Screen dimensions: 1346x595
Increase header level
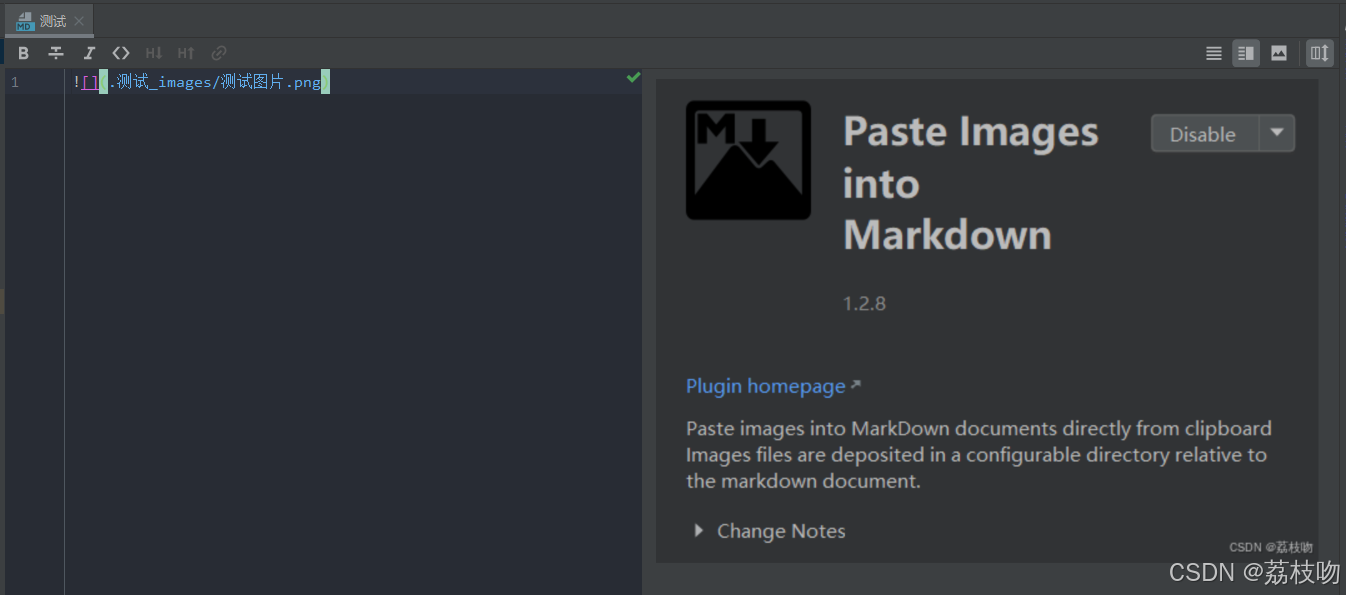(186, 53)
